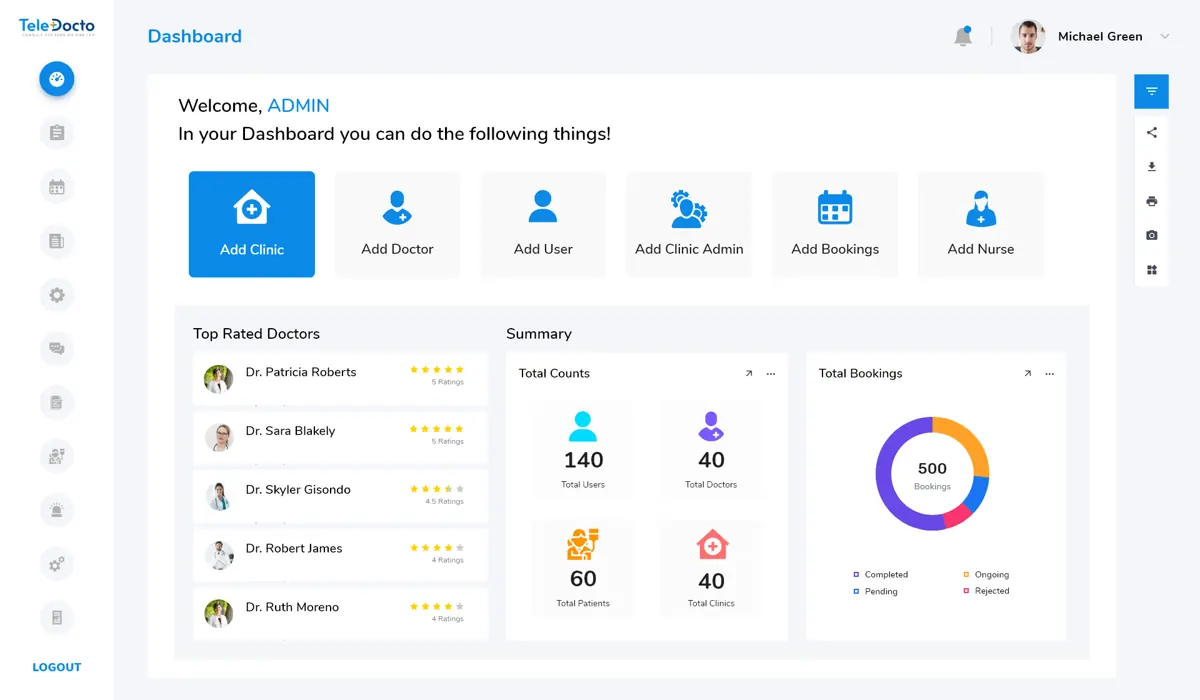Screen dimensions: 1200x700
Task: Click the LOGOUT link
Action: point(57,667)
